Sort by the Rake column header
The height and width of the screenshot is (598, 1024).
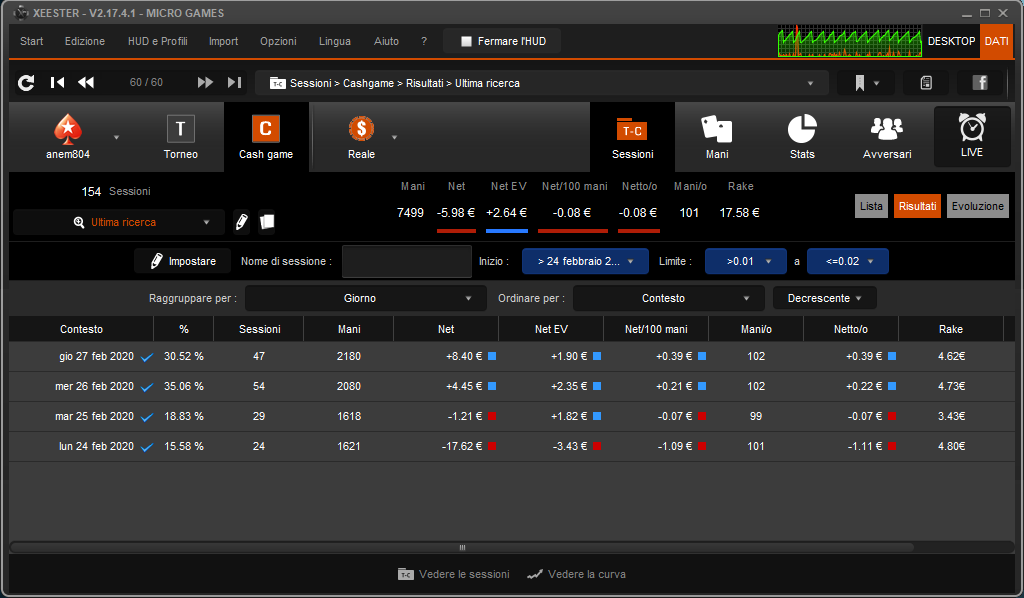(951, 329)
